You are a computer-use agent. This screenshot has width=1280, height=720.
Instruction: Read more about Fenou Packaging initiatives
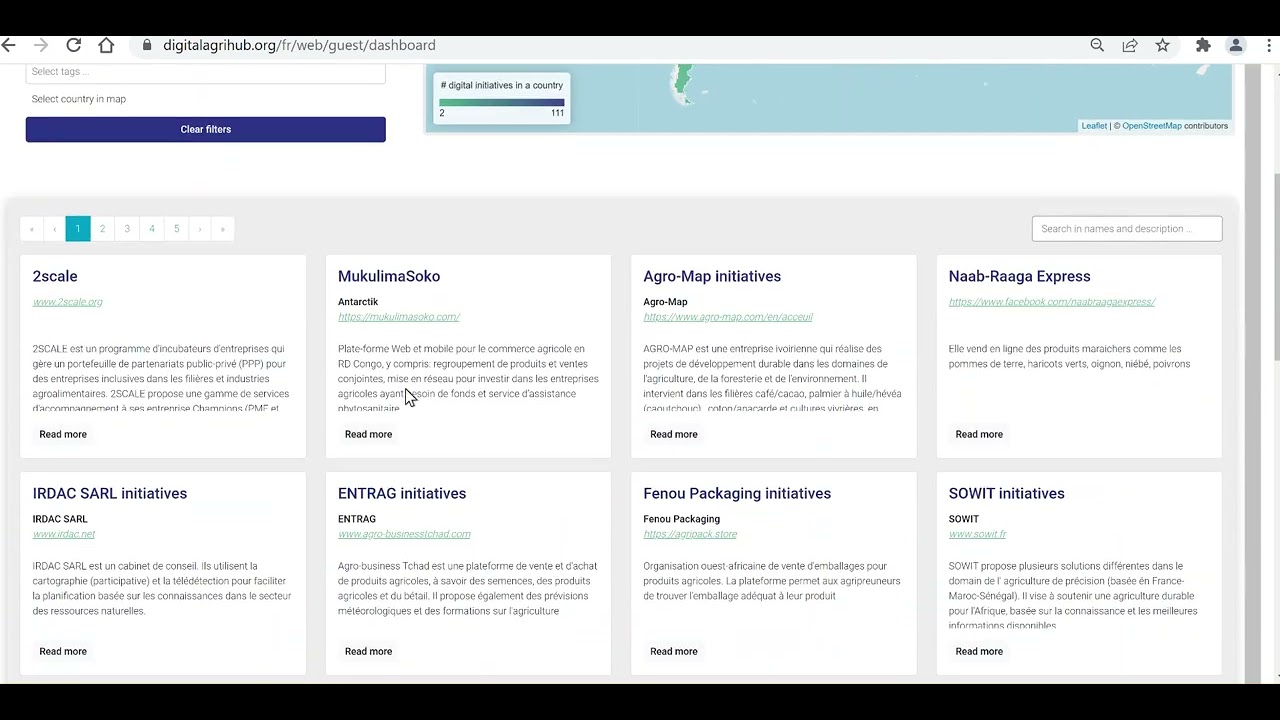[674, 651]
